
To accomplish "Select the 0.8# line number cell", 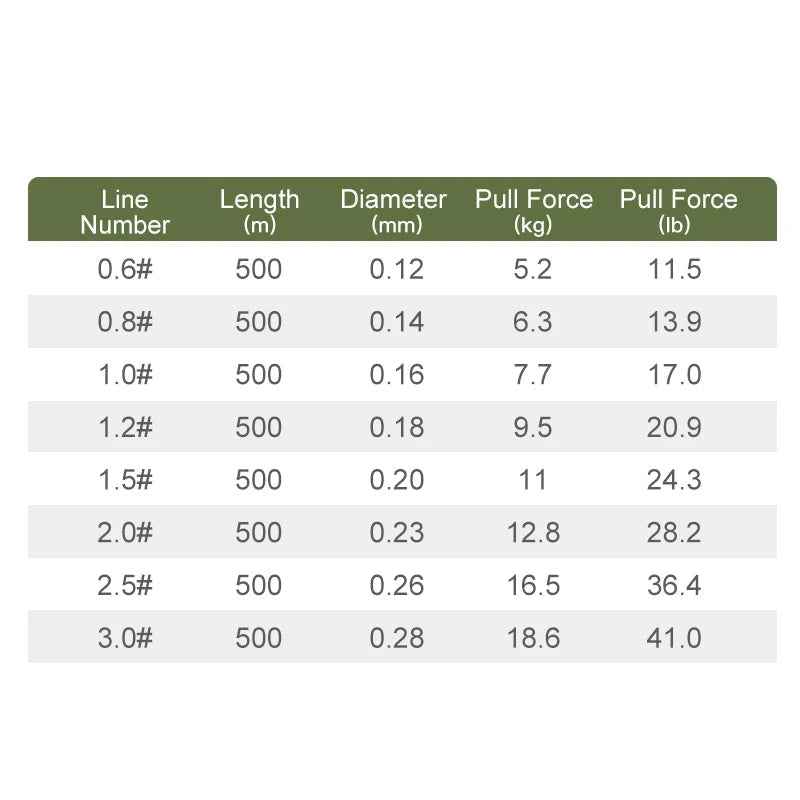I will click(125, 321).
